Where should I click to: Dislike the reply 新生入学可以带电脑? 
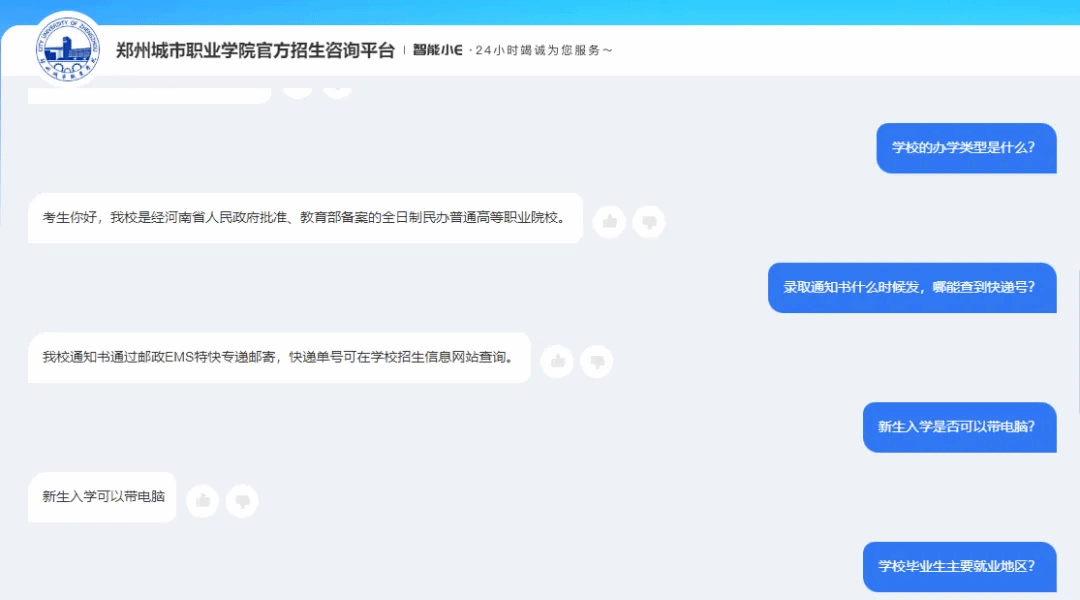pos(242,500)
